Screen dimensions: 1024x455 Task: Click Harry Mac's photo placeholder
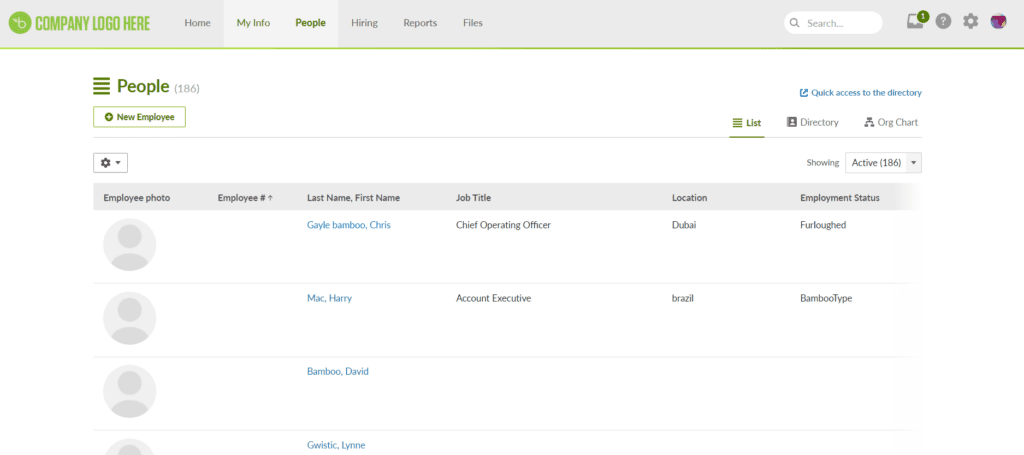pos(130,318)
